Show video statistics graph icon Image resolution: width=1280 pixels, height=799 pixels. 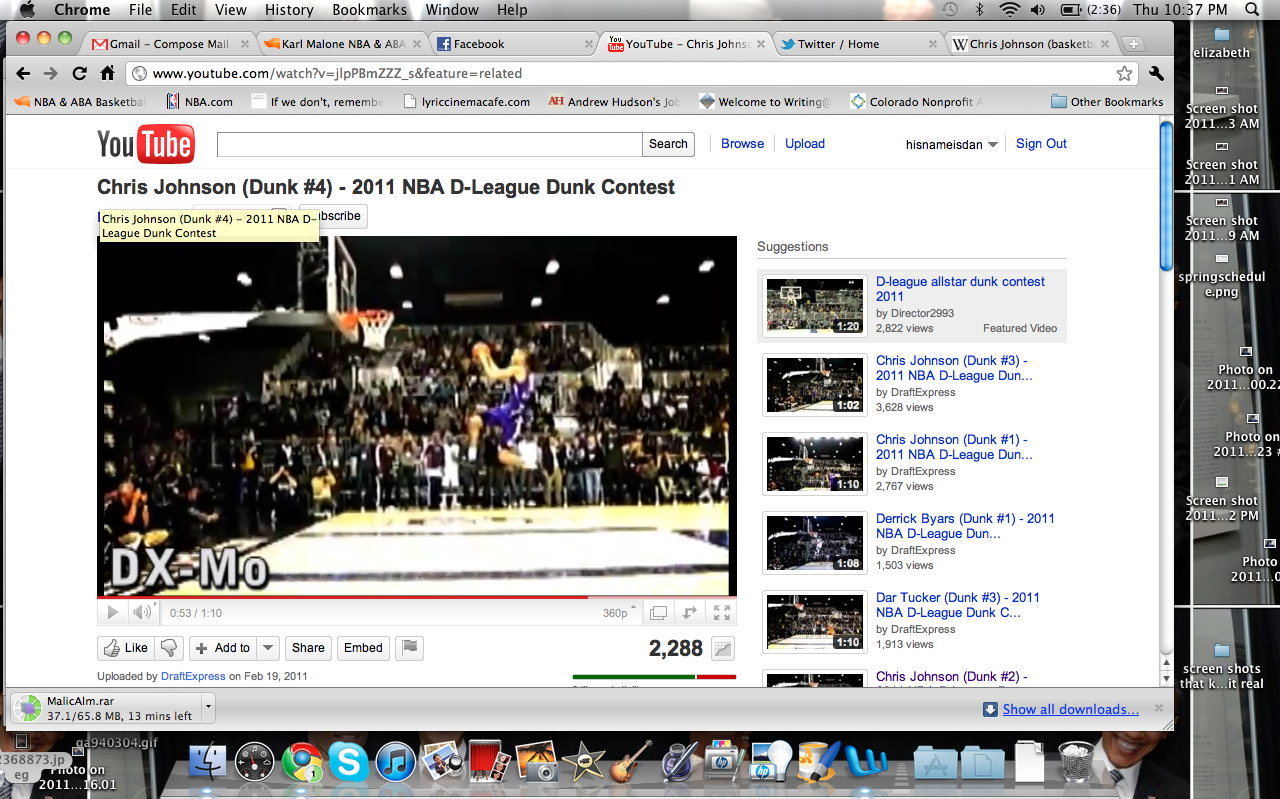pos(723,649)
